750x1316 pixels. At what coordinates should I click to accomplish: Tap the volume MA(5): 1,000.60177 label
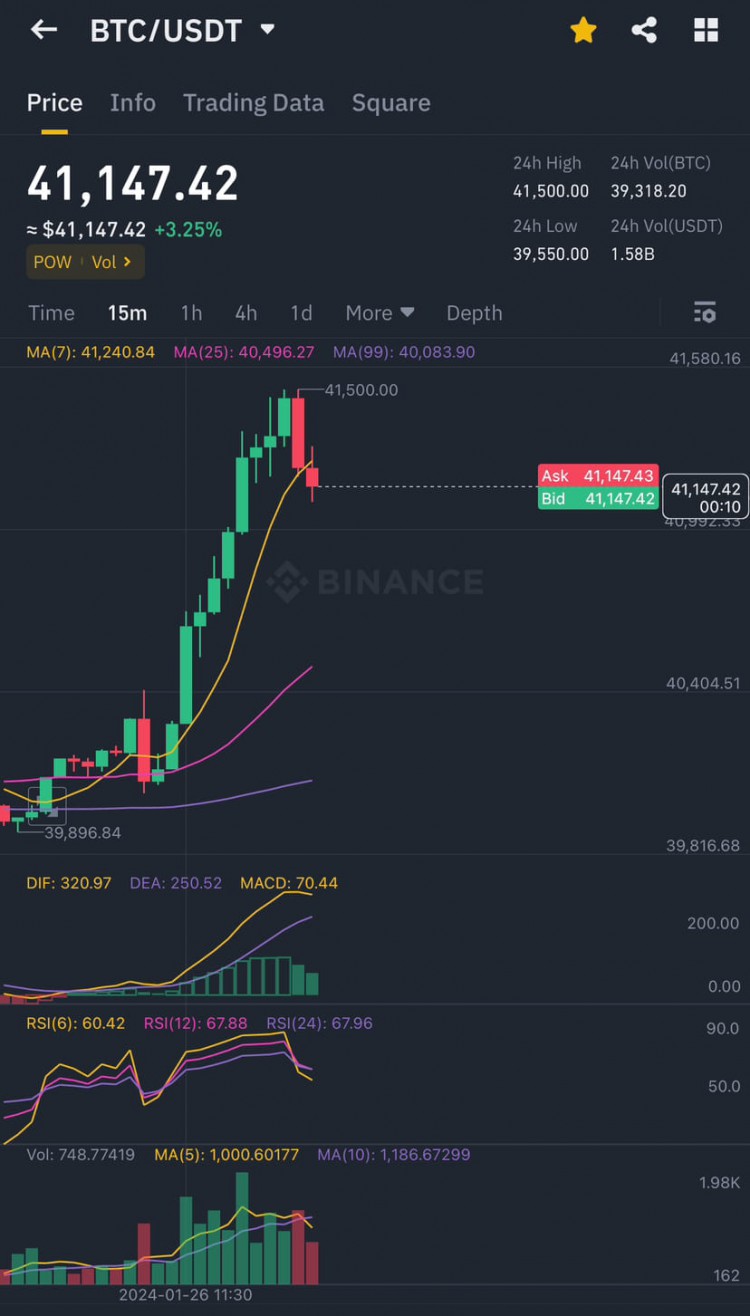click(x=227, y=1155)
